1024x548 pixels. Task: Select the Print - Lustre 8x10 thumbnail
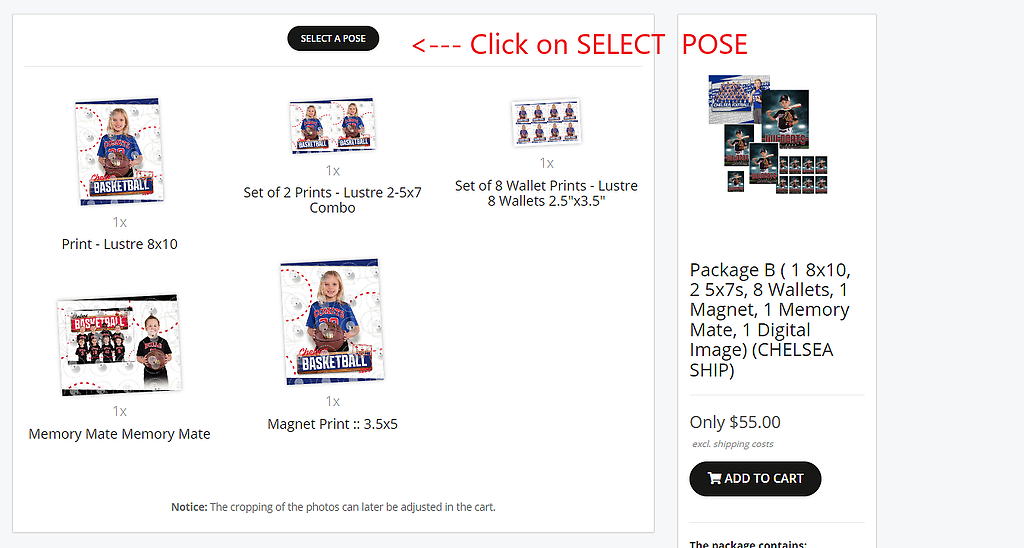click(x=120, y=152)
